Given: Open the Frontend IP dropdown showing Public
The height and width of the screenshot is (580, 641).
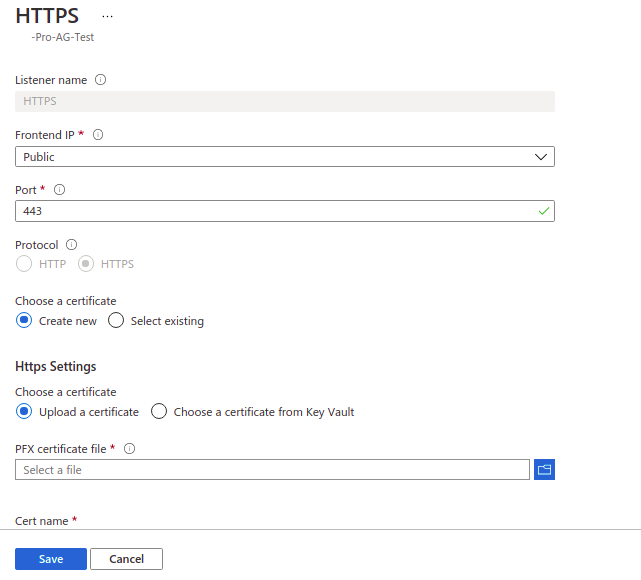Looking at the screenshot, I should [x=285, y=157].
